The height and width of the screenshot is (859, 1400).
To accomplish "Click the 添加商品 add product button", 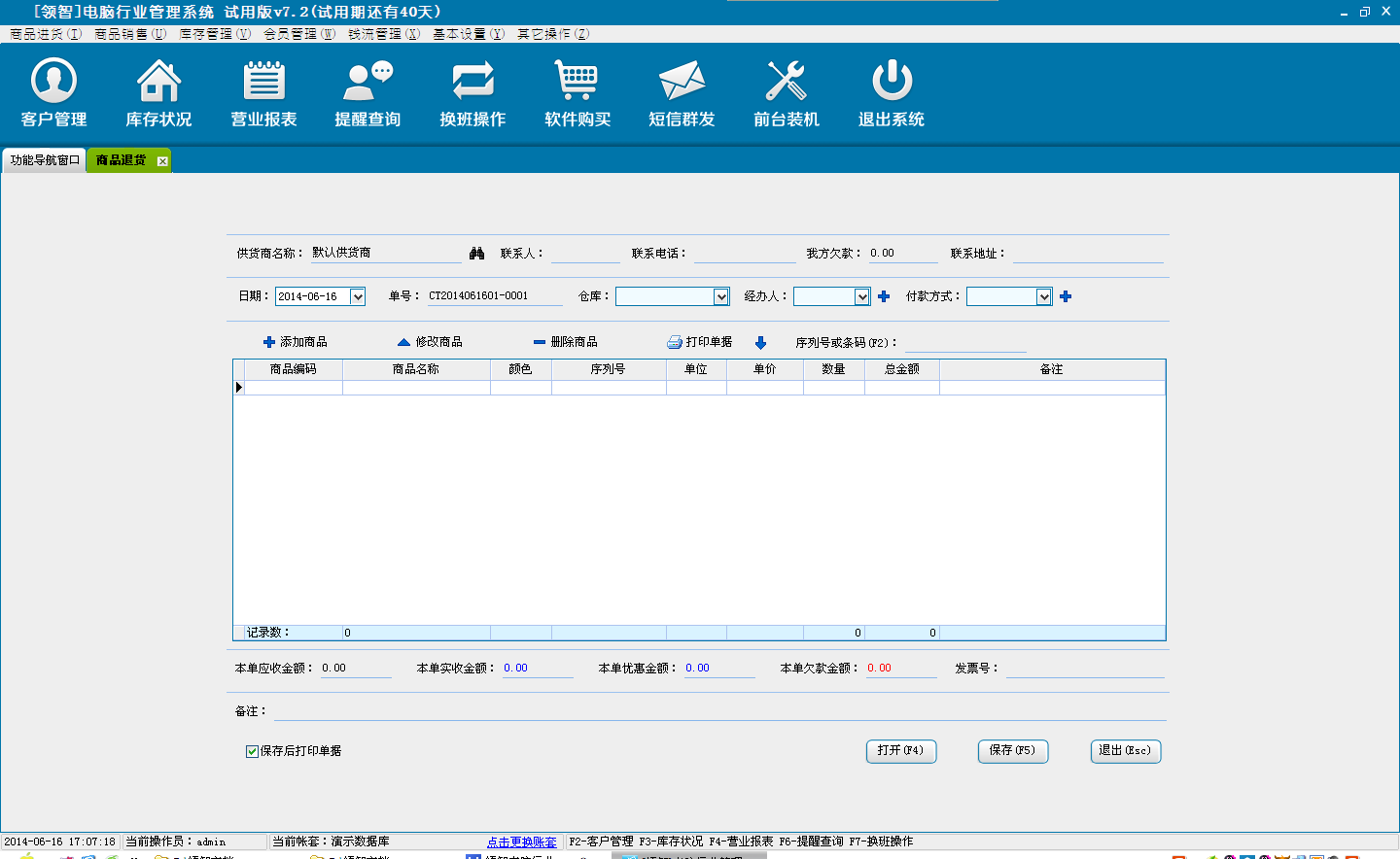I will [x=296, y=342].
